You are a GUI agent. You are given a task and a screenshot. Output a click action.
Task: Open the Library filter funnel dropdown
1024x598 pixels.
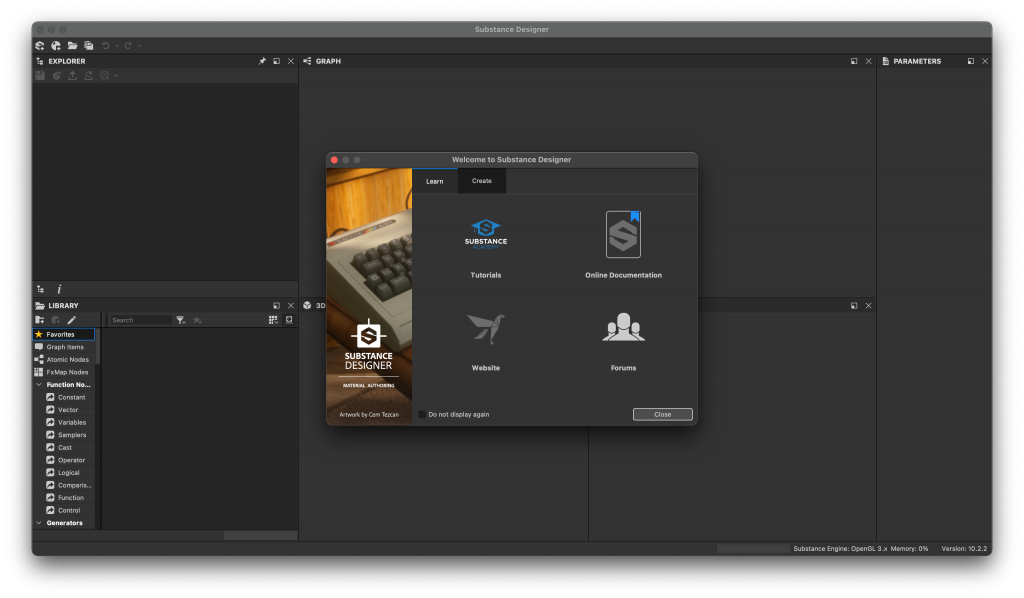[x=181, y=320]
